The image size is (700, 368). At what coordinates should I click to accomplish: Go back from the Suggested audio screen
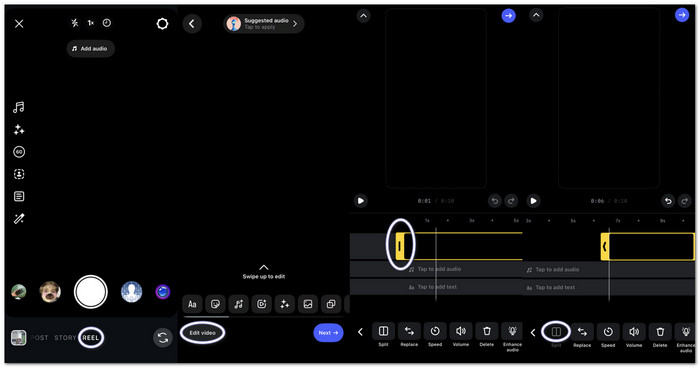(x=192, y=24)
